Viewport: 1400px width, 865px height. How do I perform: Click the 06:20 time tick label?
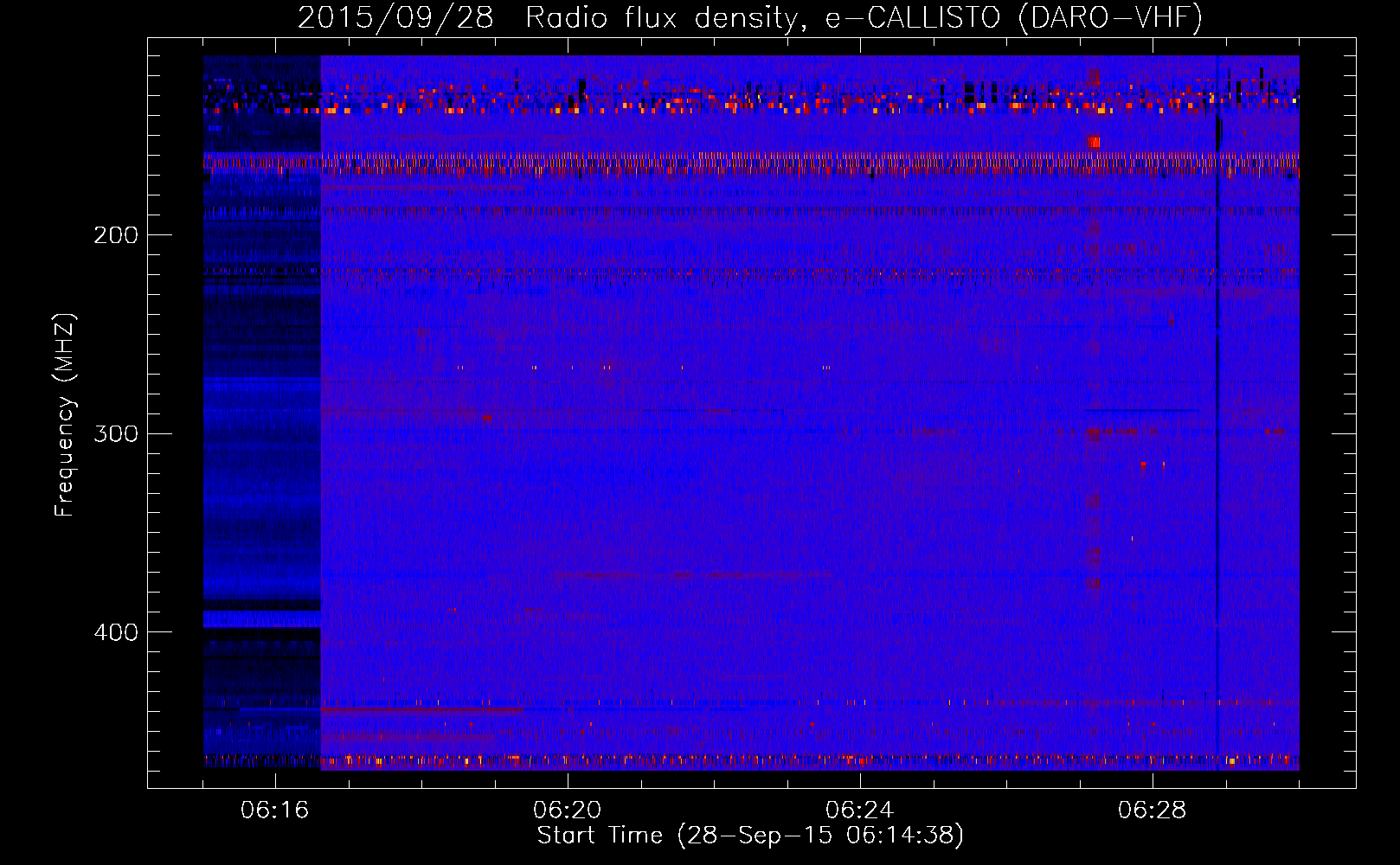click(568, 811)
